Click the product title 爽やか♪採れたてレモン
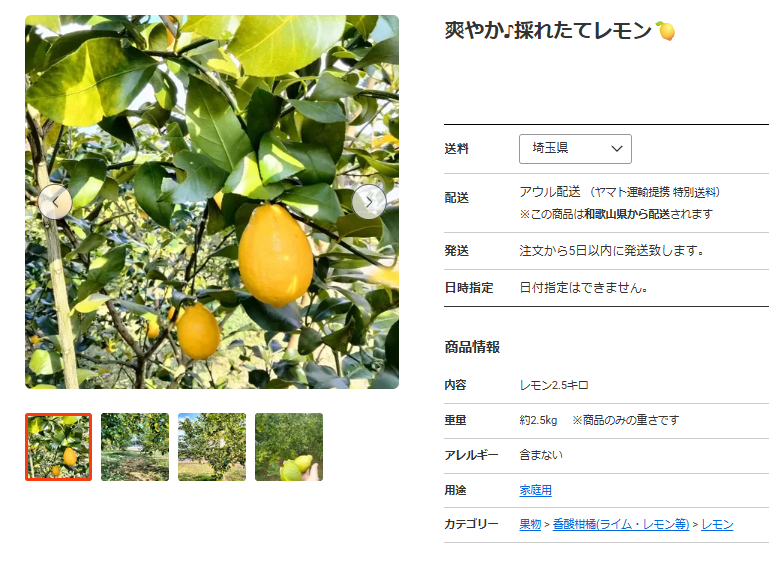The image size is (769, 576). pyautogui.click(x=548, y=32)
